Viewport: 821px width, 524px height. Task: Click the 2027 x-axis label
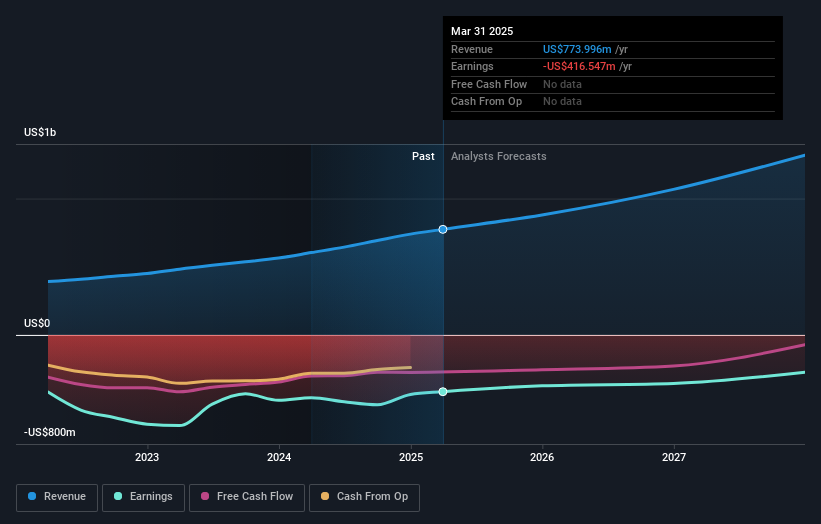coord(674,457)
